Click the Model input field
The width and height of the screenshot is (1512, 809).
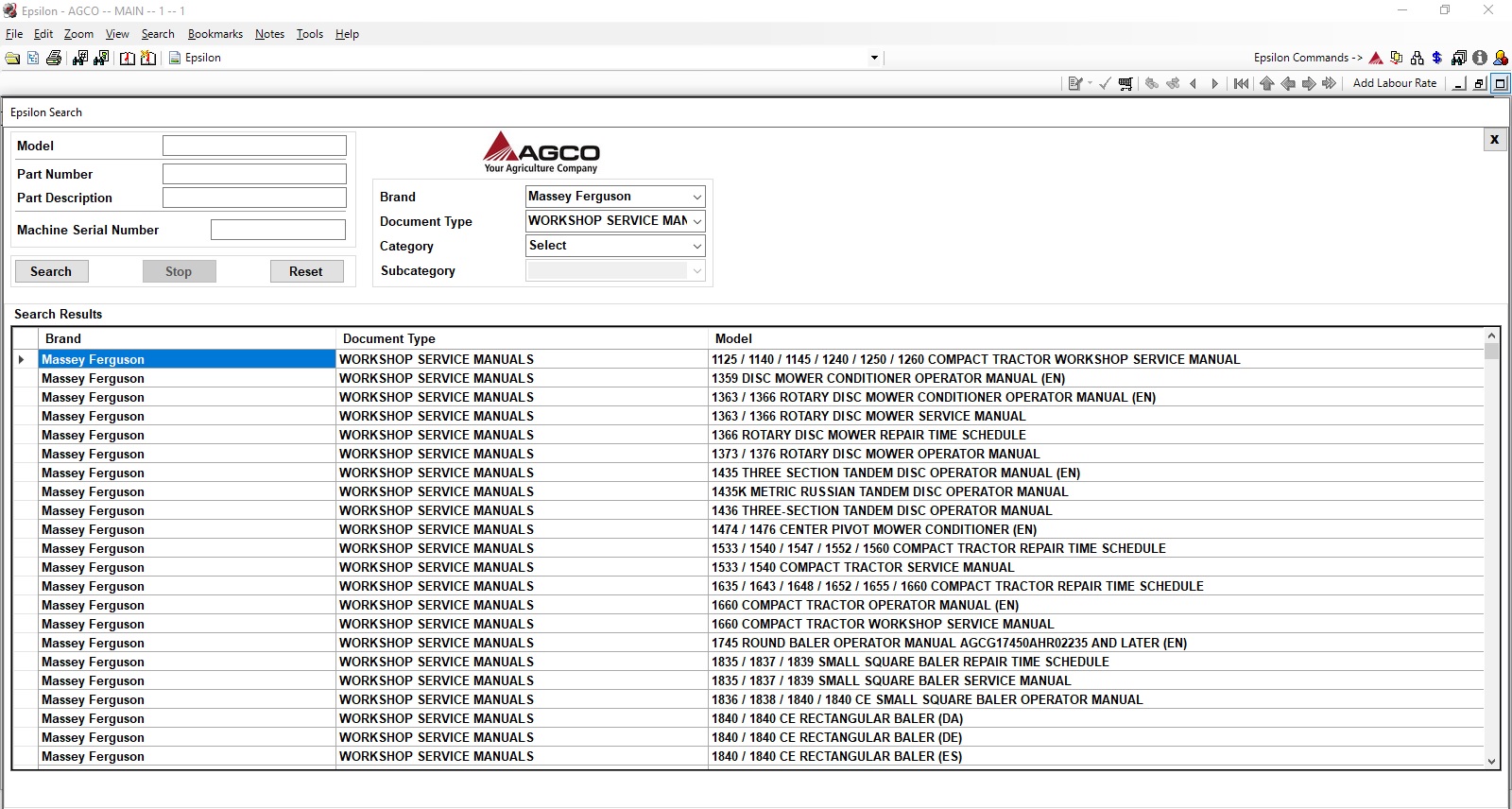(254, 146)
